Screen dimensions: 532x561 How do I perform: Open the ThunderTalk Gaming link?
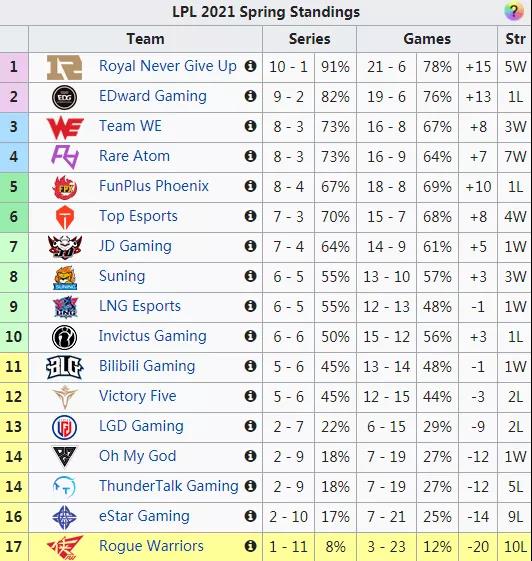pos(169,486)
